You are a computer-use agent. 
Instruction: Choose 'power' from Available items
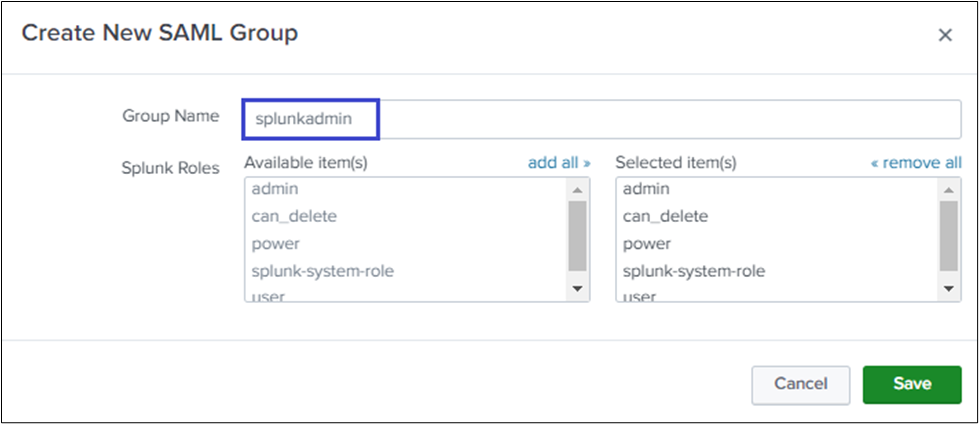(x=276, y=243)
